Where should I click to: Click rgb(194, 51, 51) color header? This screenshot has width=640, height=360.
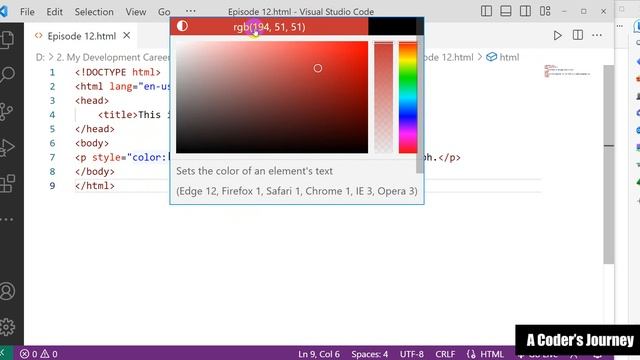(269, 27)
